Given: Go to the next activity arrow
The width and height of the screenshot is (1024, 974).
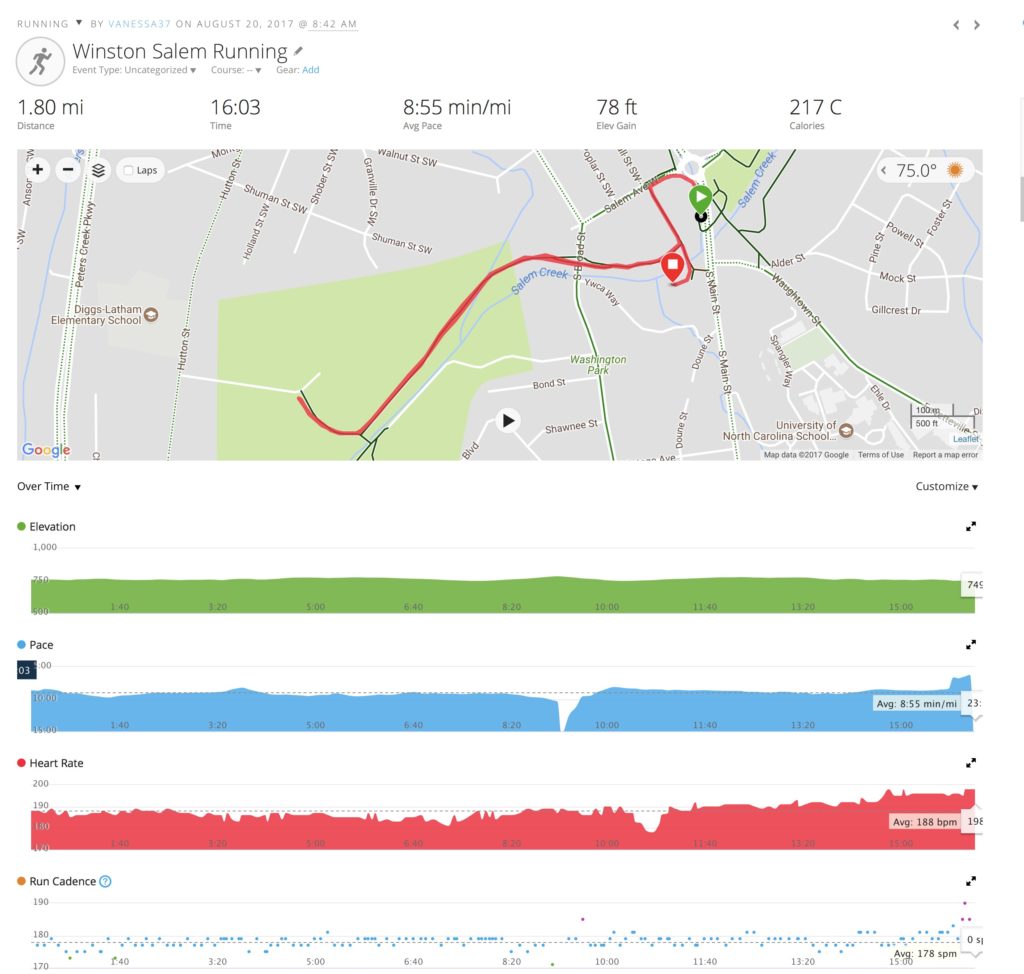Looking at the screenshot, I should [977, 25].
